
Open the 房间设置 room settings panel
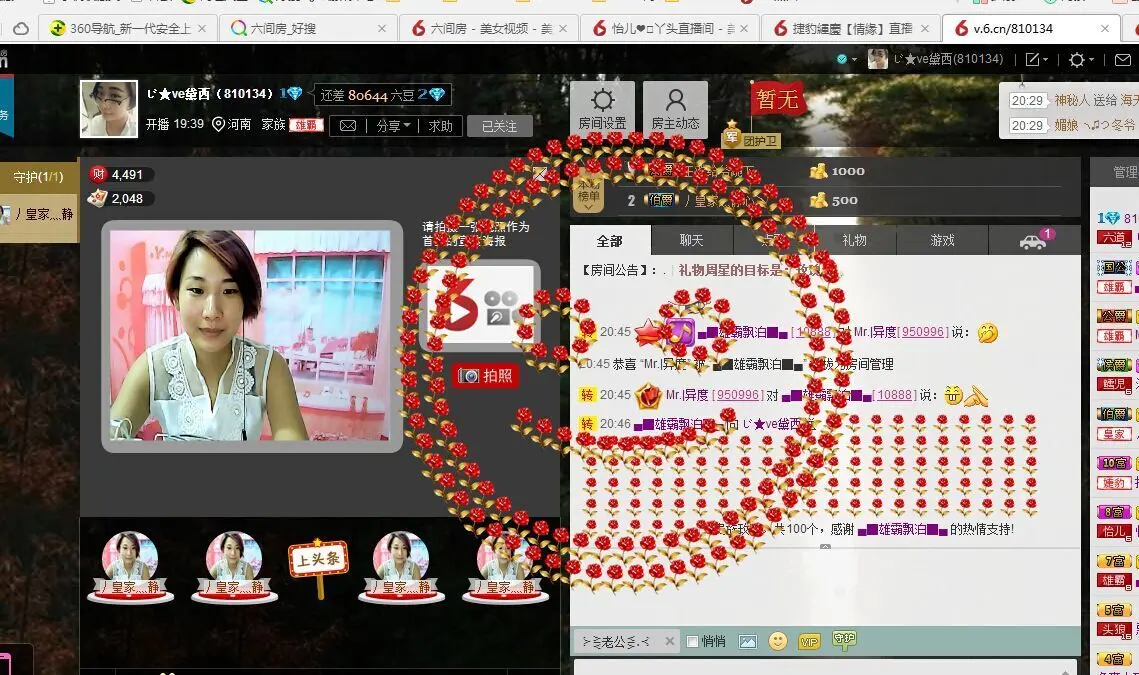[x=602, y=110]
